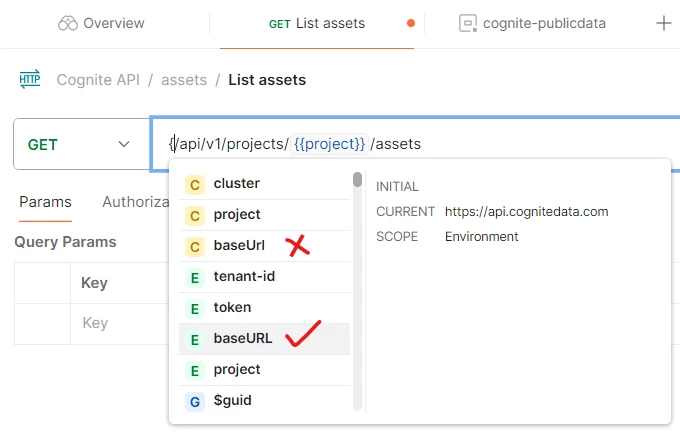This screenshot has height=441, width=680.
Task: Click the green E badge beside tenant-id
Action: (x=195, y=278)
